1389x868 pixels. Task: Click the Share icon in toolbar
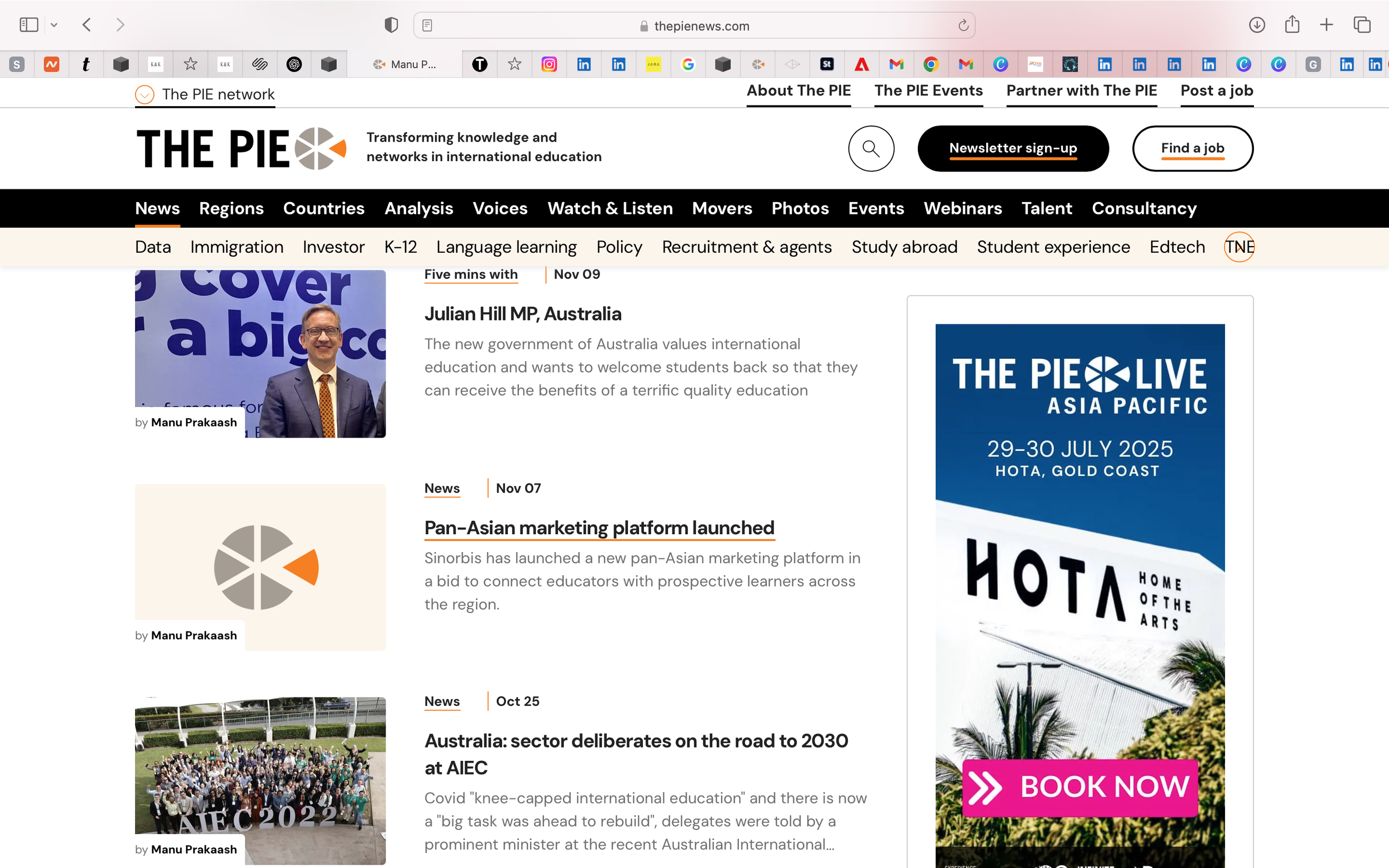[1292, 24]
